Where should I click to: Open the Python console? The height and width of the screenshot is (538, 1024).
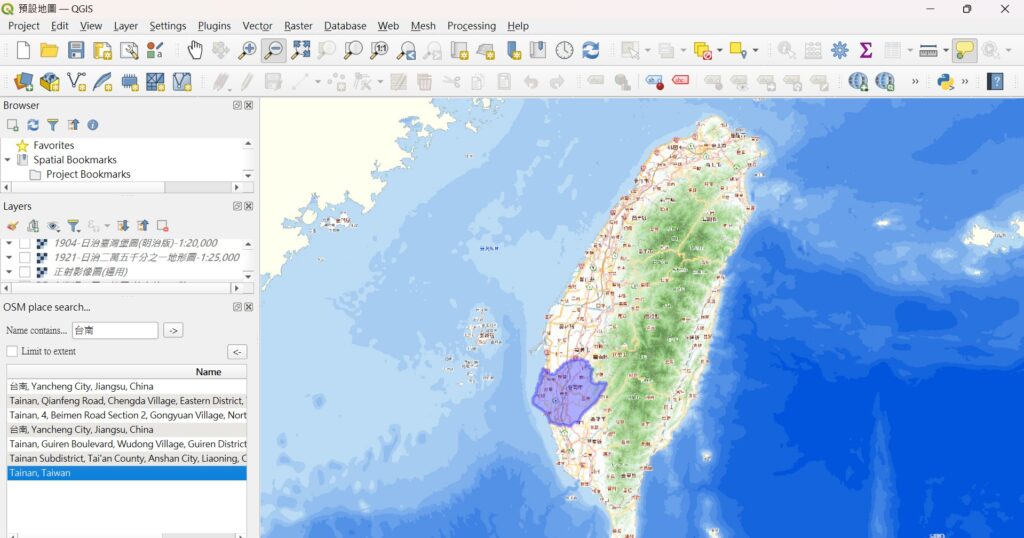pyautogui.click(x=945, y=82)
